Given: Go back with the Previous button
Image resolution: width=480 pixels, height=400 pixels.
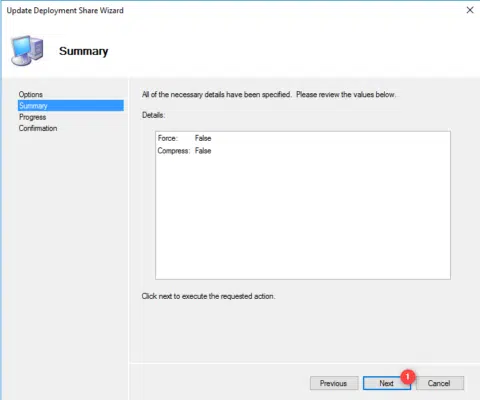Looking at the screenshot, I should point(334,383).
